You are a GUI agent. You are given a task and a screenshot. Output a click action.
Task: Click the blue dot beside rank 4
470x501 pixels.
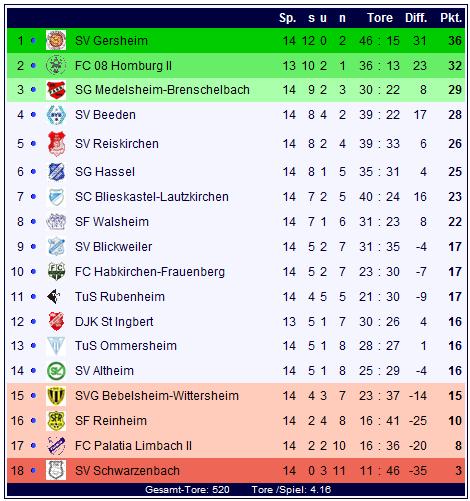(33, 115)
